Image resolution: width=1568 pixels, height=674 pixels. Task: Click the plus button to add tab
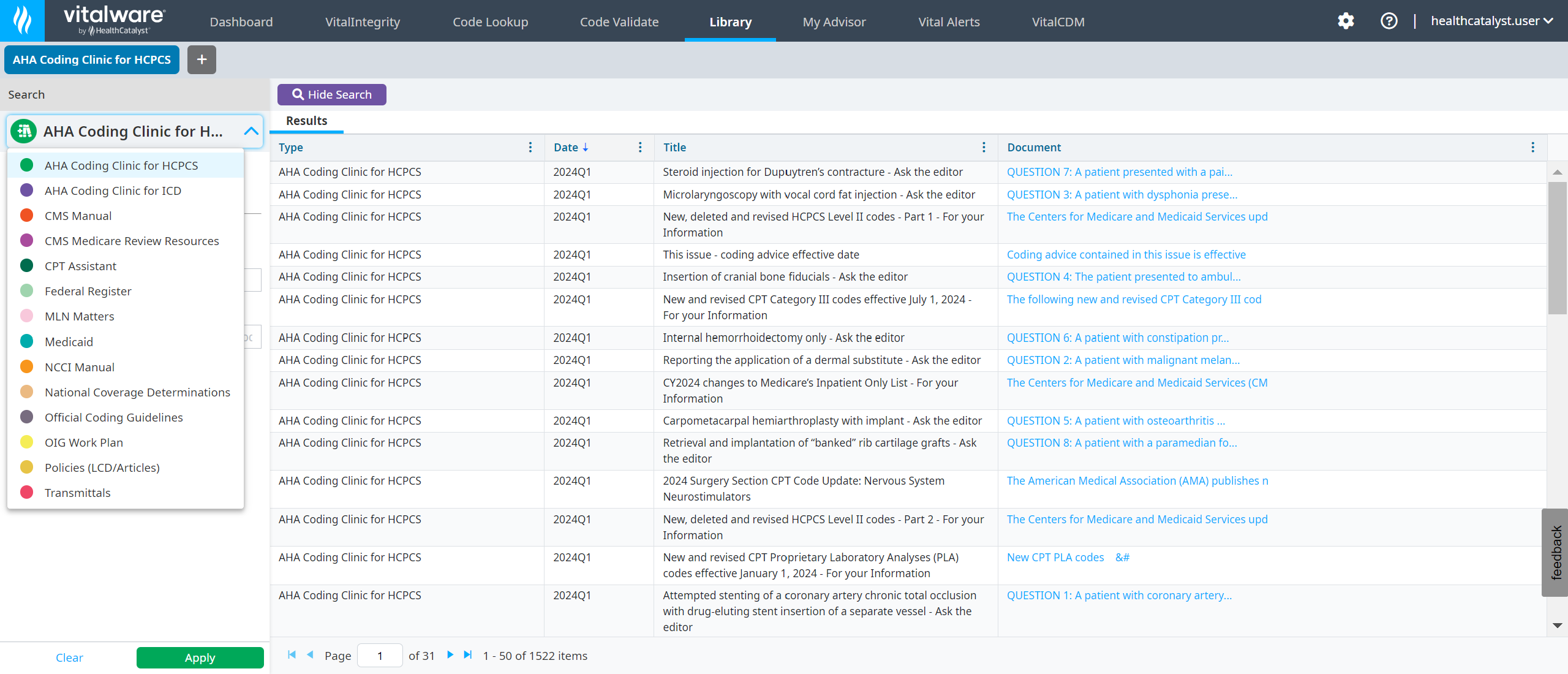pyautogui.click(x=202, y=59)
